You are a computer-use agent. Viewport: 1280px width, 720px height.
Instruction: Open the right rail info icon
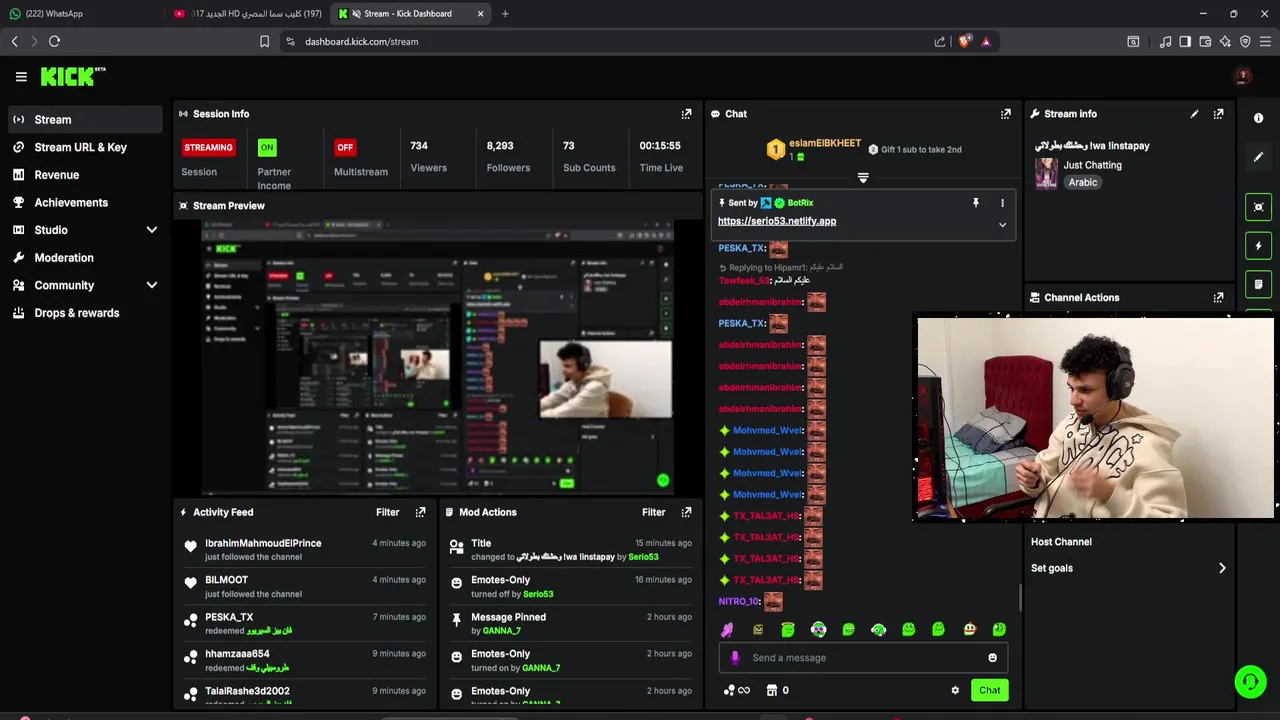1258,118
